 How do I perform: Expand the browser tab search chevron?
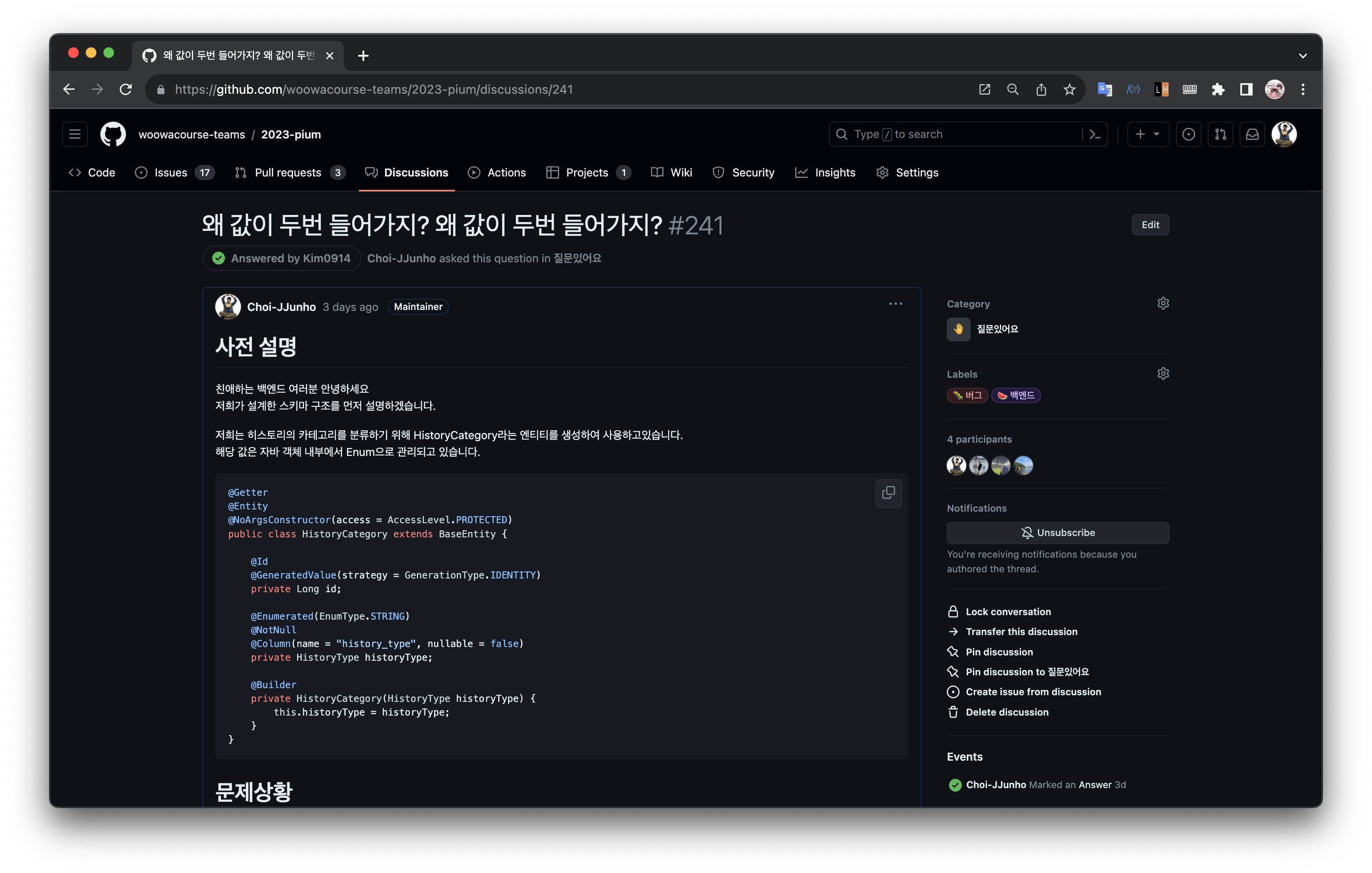(x=1303, y=56)
